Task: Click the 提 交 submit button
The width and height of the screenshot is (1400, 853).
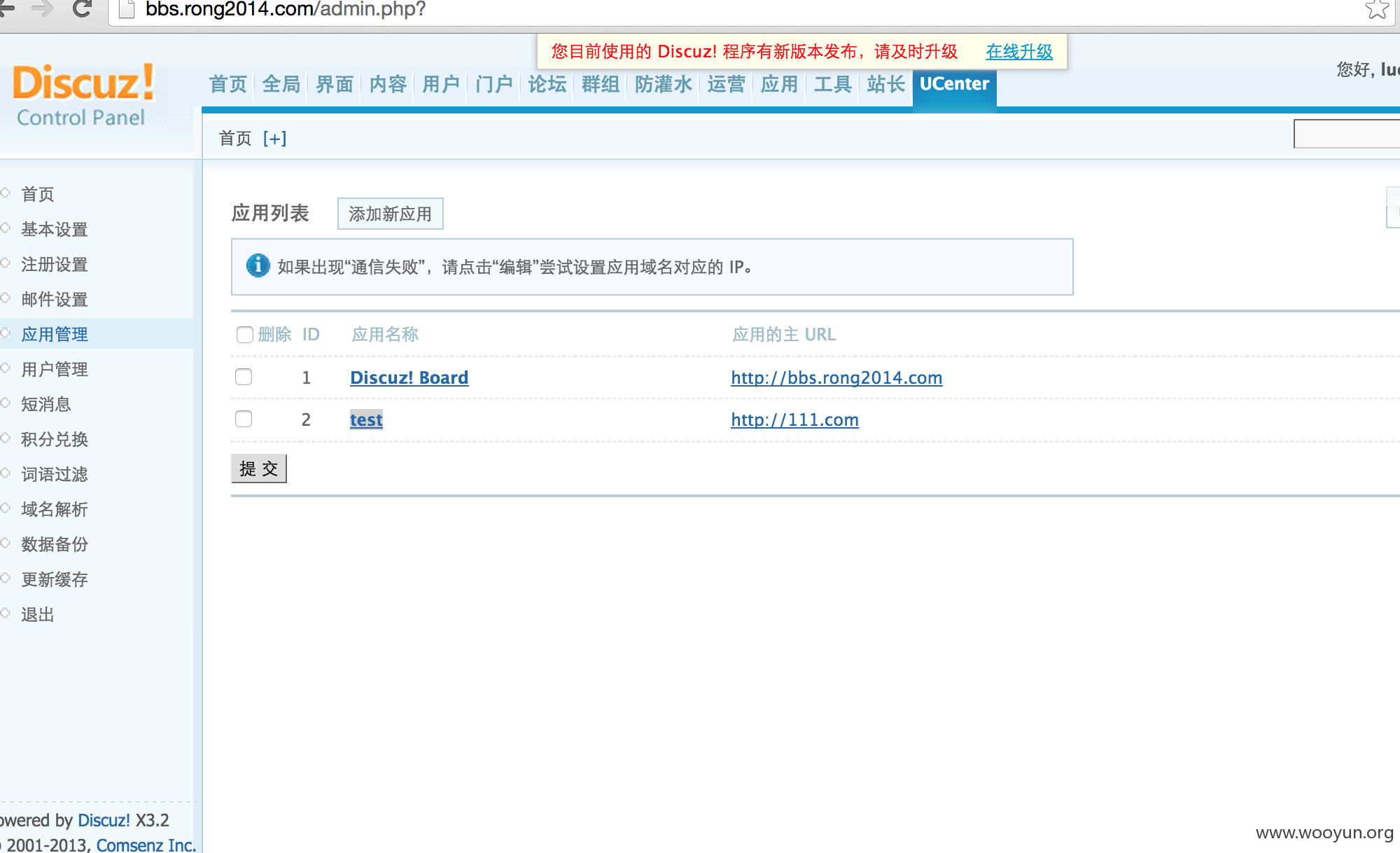Action: pyautogui.click(x=259, y=469)
